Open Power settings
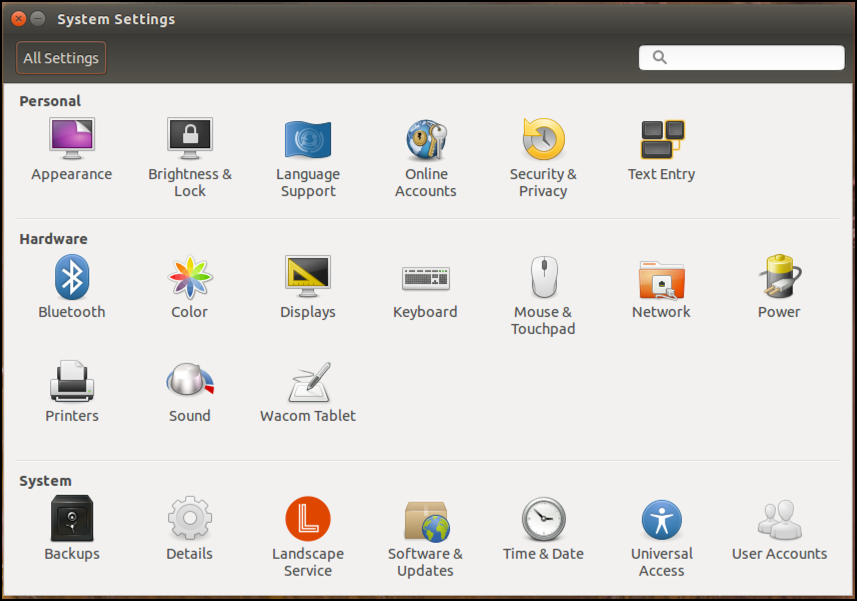This screenshot has height=601, width=857. click(778, 288)
